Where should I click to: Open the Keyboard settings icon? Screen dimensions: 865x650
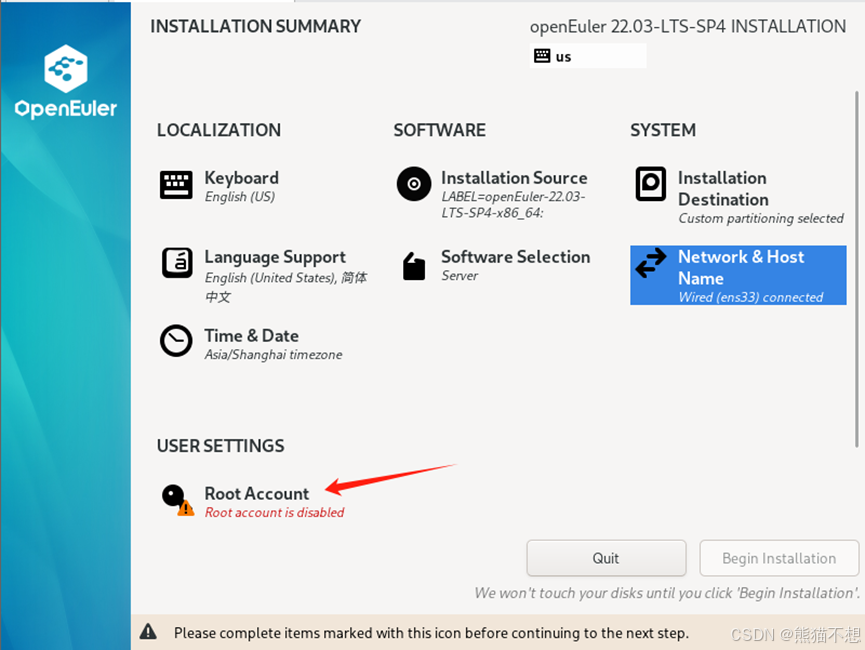[176, 184]
